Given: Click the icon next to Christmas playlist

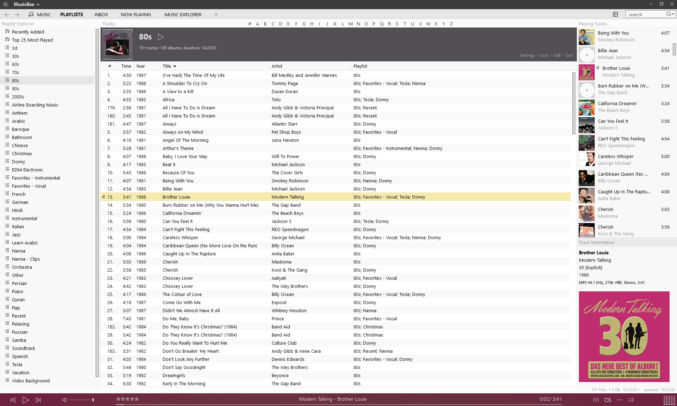Looking at the screenshot, I should (x=7, y=153).
